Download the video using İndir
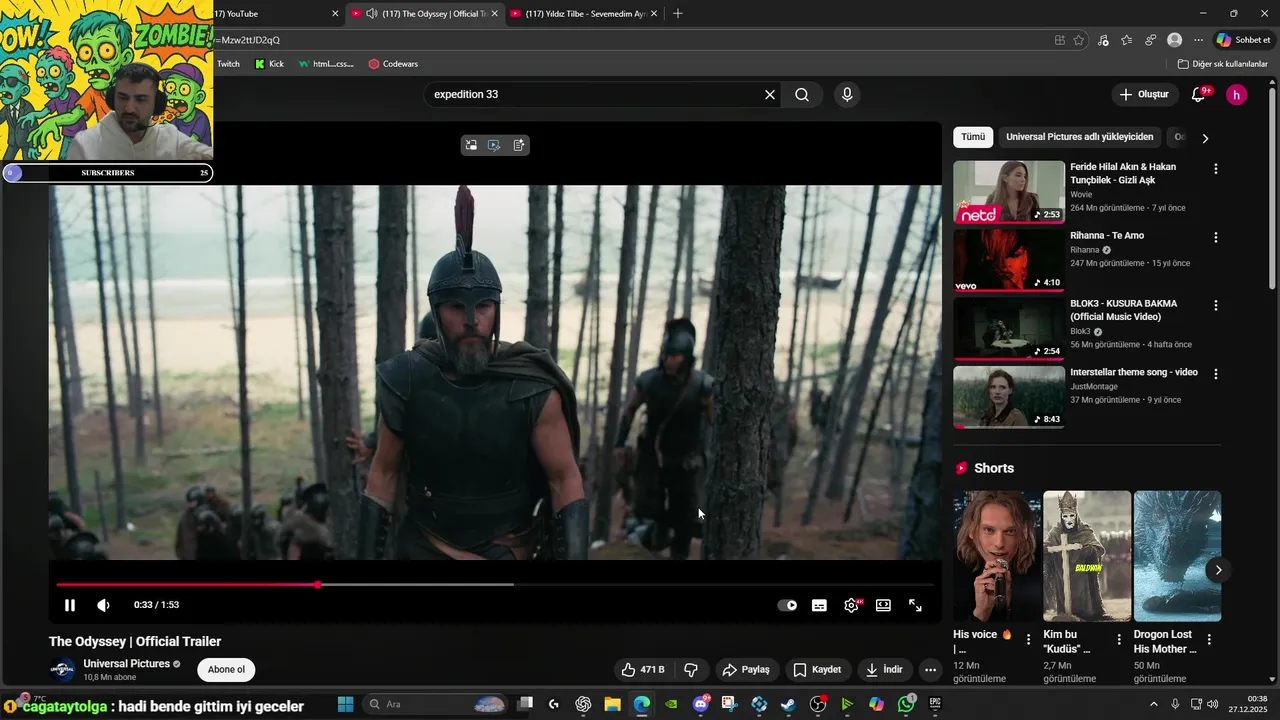Image resolution: width=1280 pixels, height=720 pixels. [x=884, y=670]
